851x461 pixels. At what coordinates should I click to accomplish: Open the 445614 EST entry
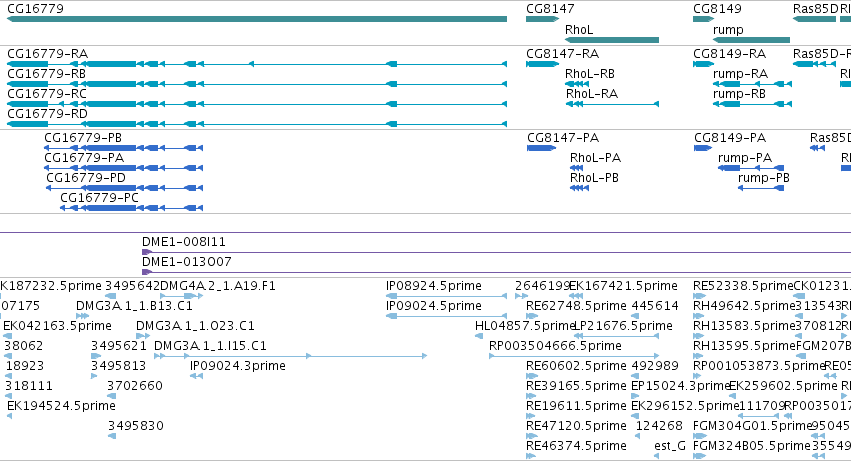(x=636, y=316)
